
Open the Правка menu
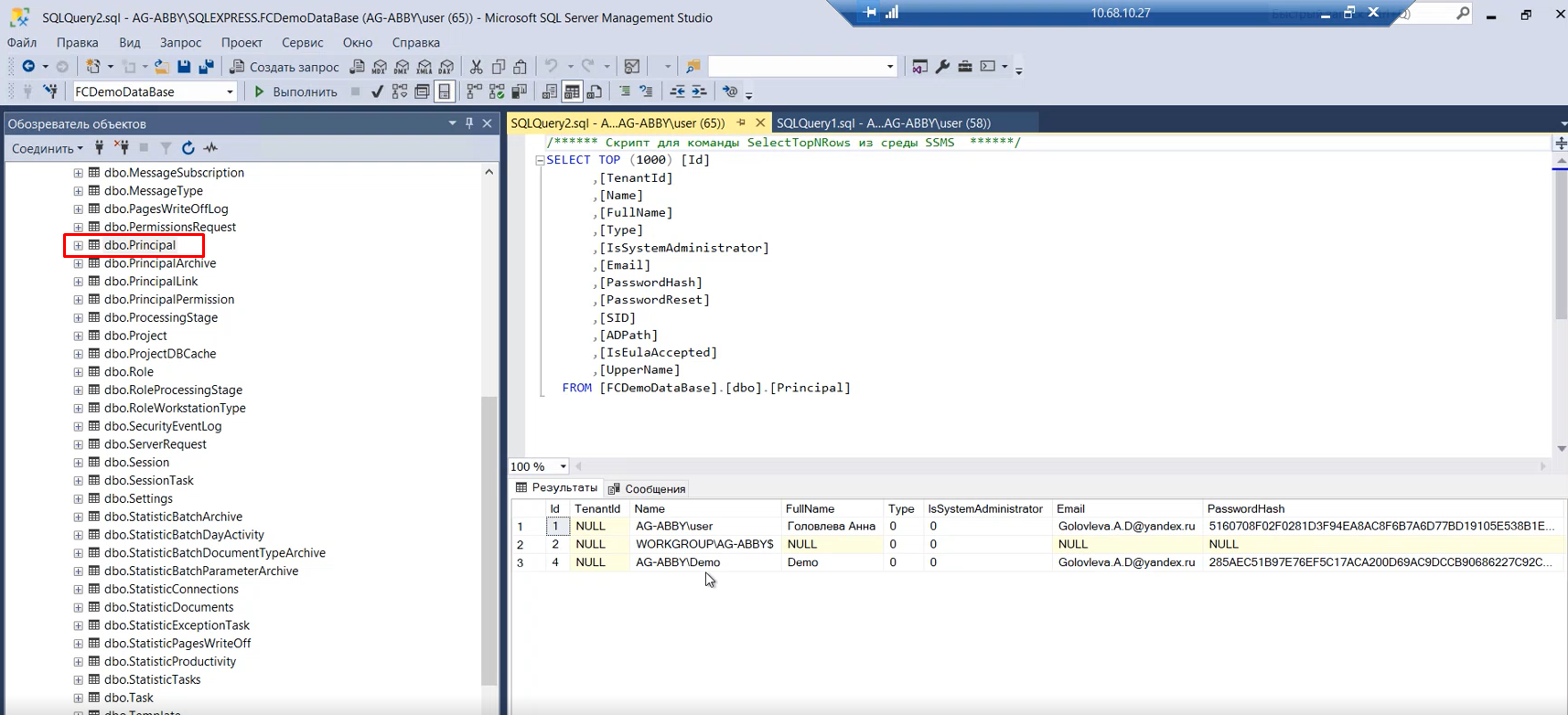(x=77, y=42)
